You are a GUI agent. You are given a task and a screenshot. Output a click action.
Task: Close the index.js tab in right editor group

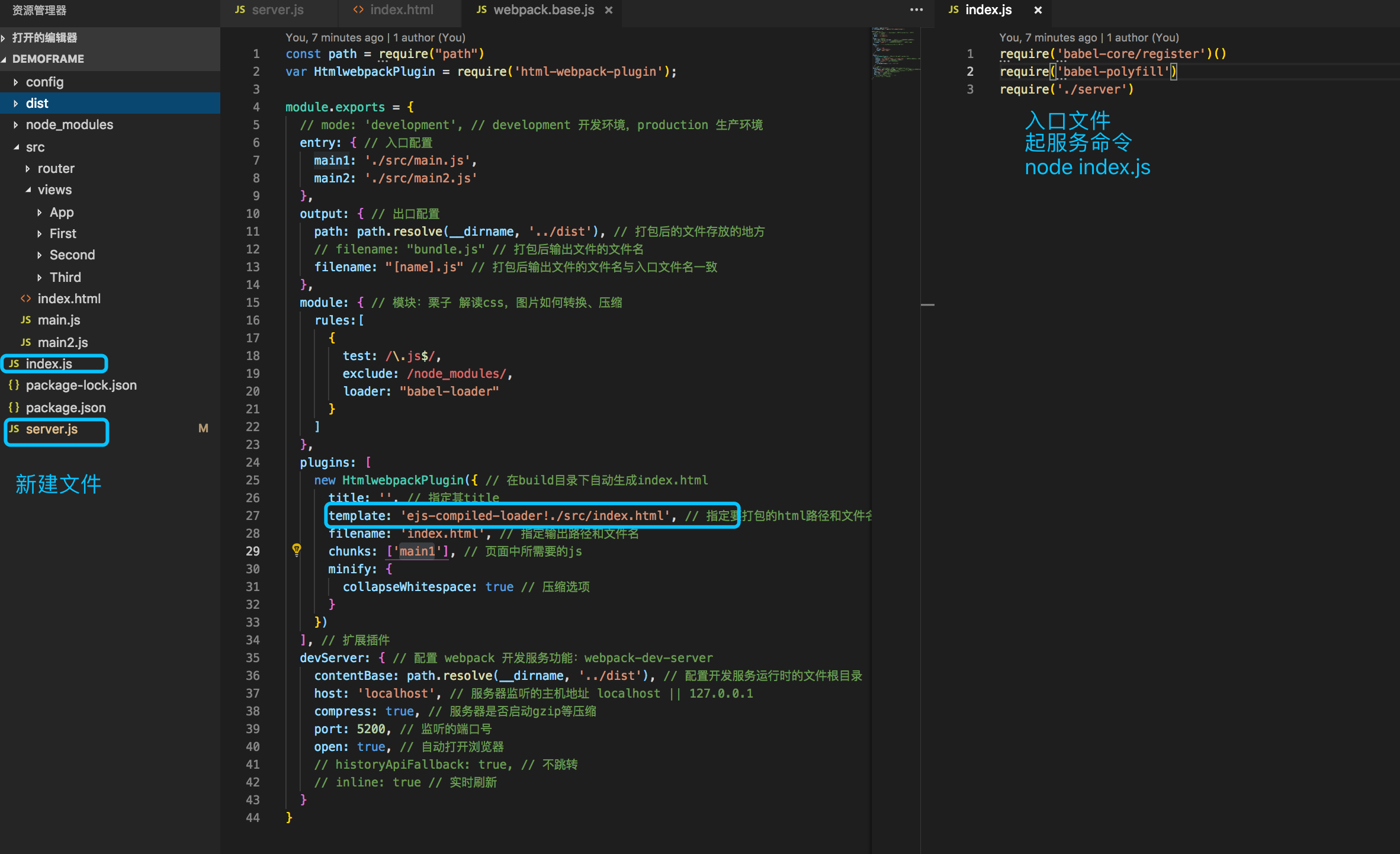click(1038, 10)
